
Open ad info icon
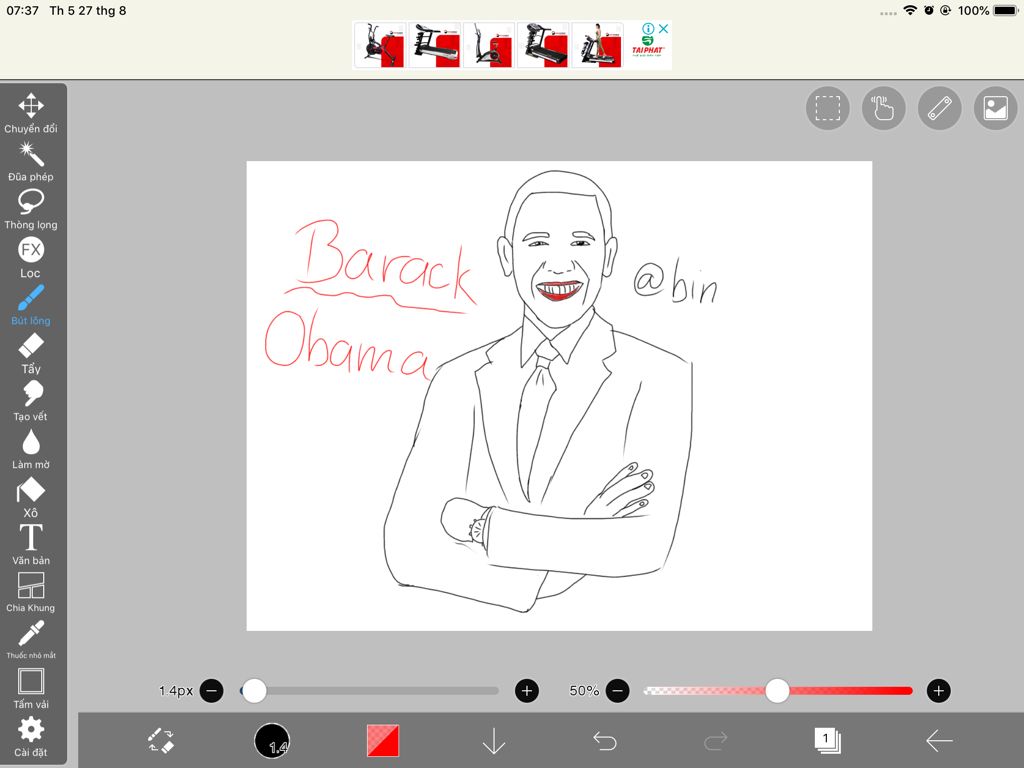(648, 29)
